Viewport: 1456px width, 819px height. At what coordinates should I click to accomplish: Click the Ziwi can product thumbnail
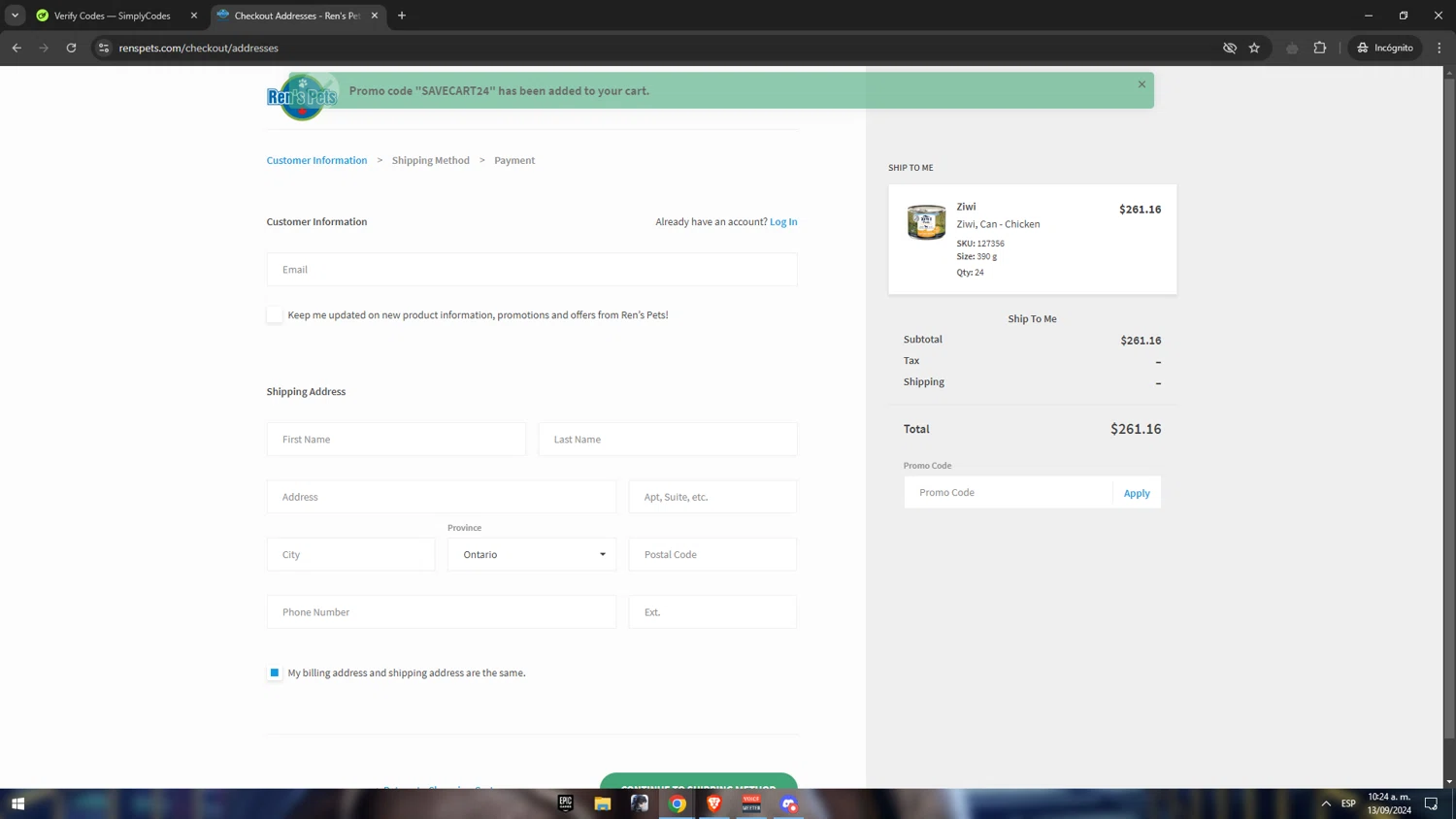coord(926,222)
